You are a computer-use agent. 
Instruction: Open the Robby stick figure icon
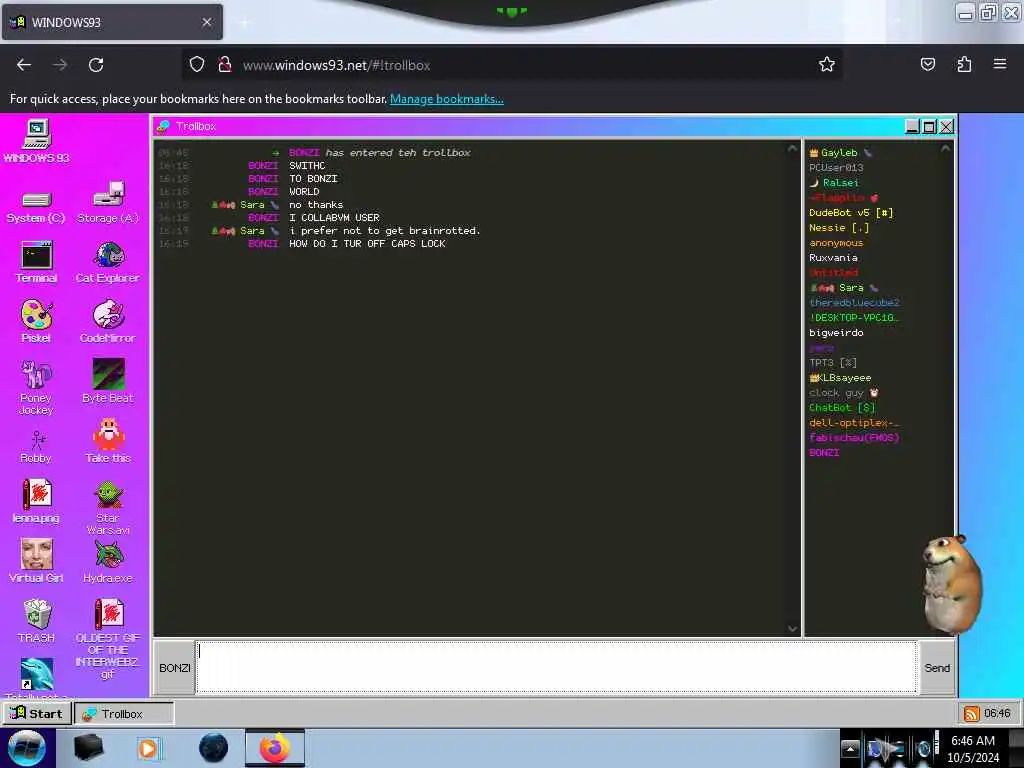coord(36,447)
